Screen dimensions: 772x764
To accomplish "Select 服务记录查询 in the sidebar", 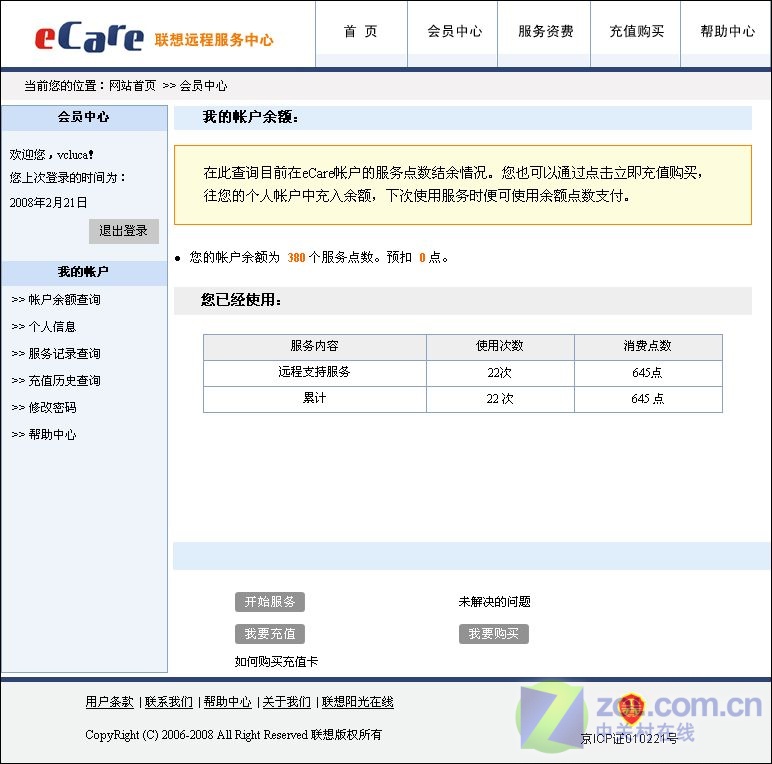I will [64, 353].
